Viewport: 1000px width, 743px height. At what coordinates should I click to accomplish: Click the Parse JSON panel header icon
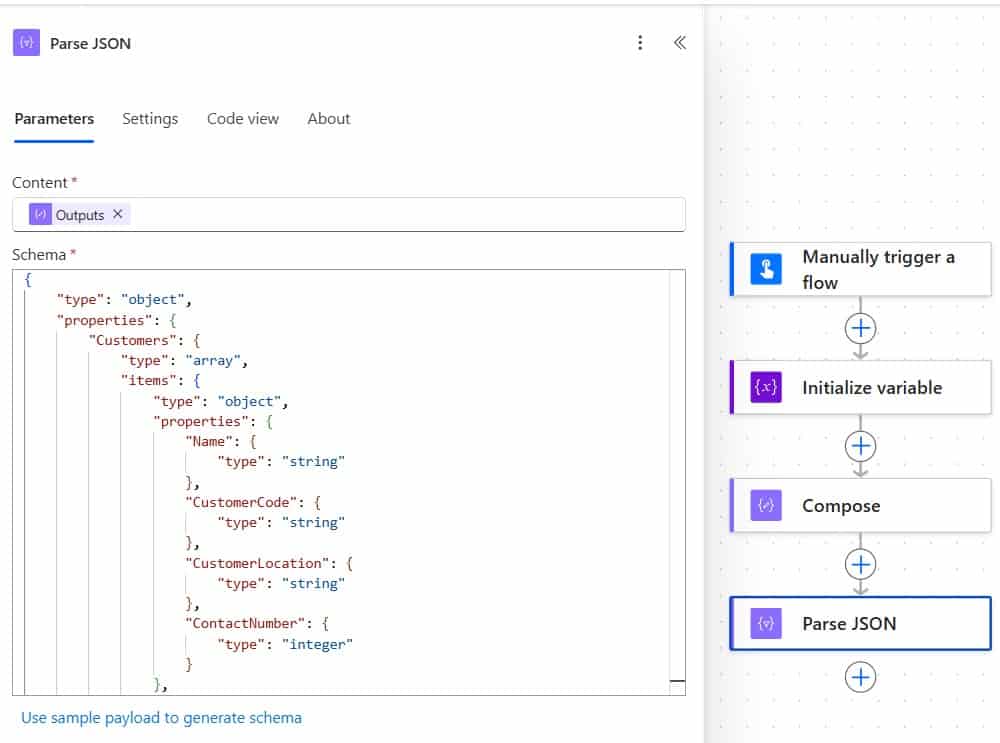click(26, 43)
